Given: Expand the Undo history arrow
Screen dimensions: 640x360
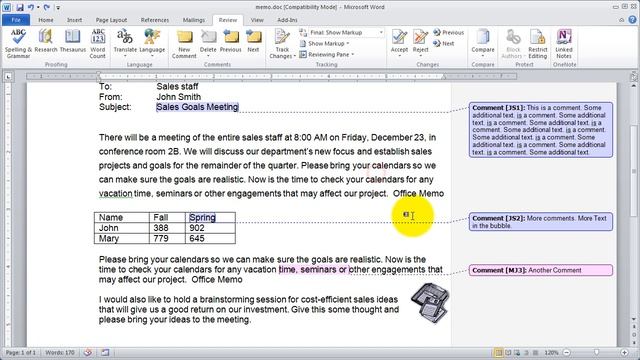Looking at the screenshot, I should click(x=38, y=7).
